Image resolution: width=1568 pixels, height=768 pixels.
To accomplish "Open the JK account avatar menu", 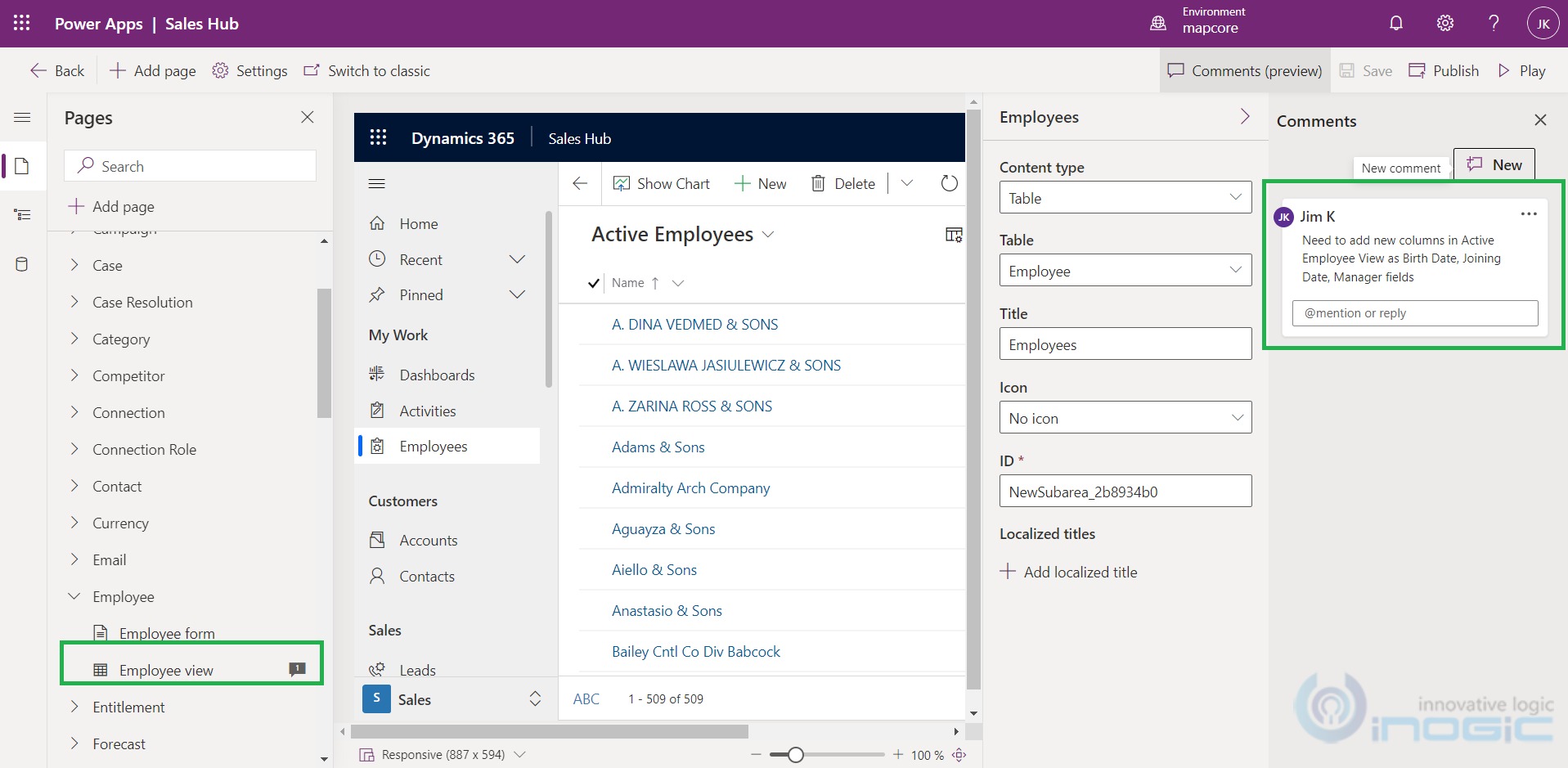I will [1543, 24].
